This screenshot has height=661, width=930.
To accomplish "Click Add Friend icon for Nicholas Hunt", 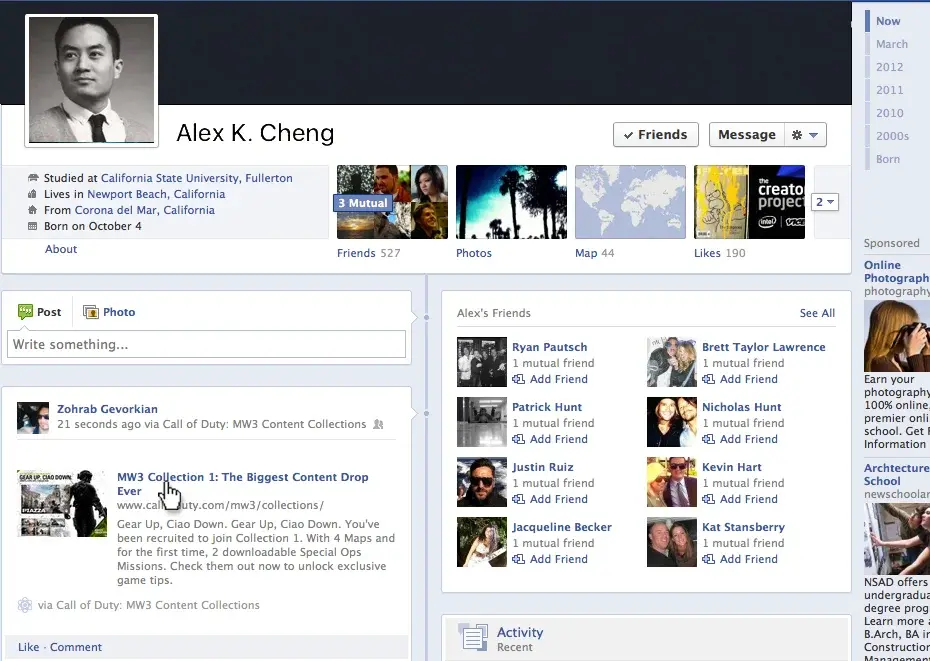I will point(708,439).
